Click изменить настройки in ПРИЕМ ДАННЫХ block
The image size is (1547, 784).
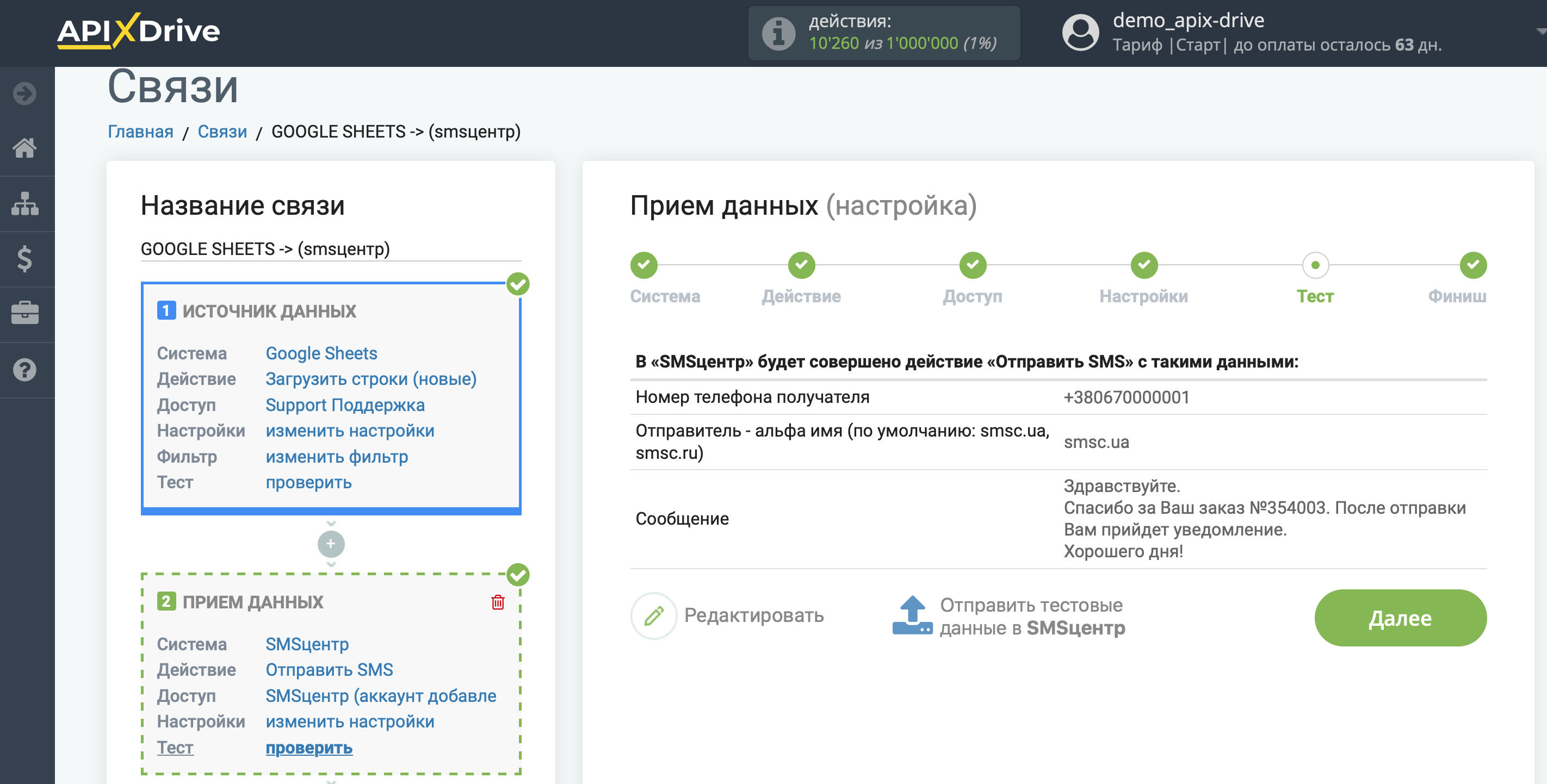pyautogui.click(x=350, y=721)
